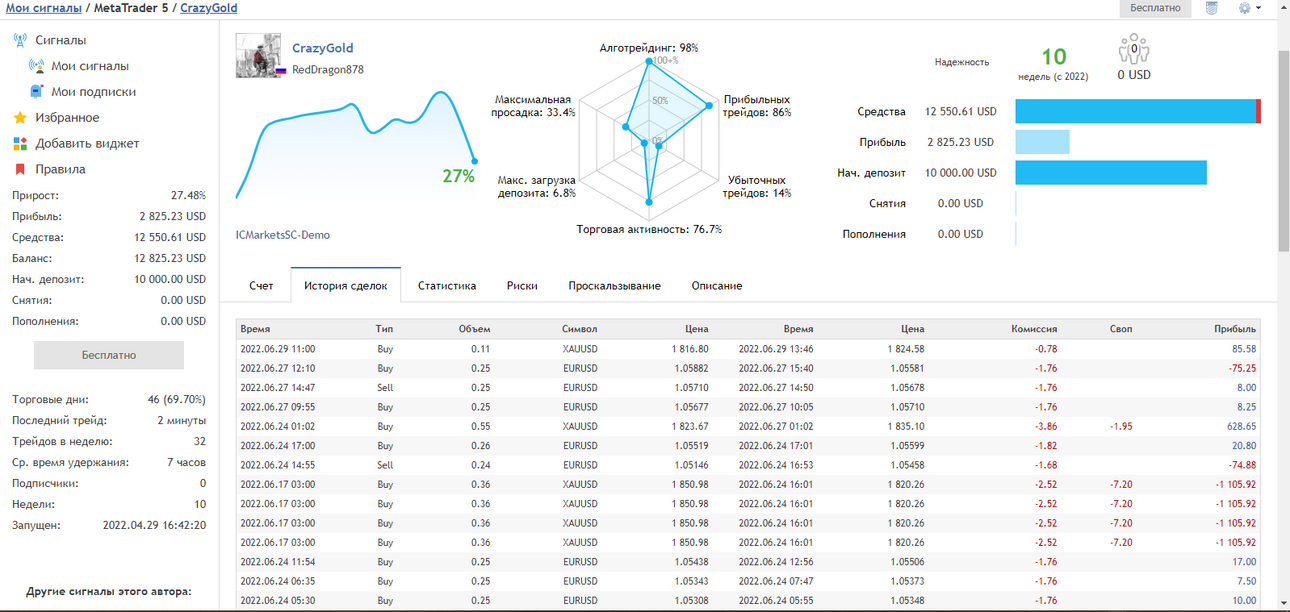The height and width of the screenshot is (612, 1290).
Task: Click the Правила bookmark icon
Action: click(20, 170)
